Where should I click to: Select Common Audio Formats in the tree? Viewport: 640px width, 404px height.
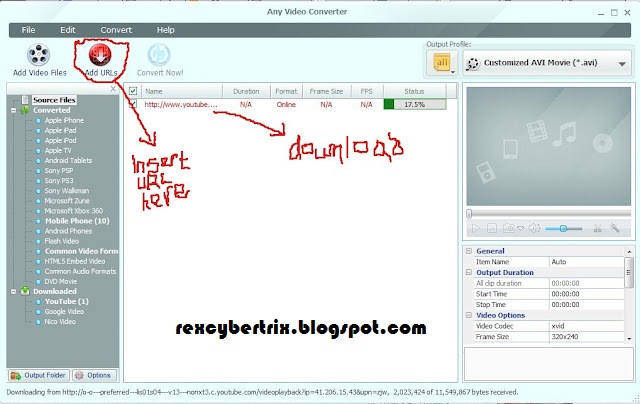click(x=80, y=271)
